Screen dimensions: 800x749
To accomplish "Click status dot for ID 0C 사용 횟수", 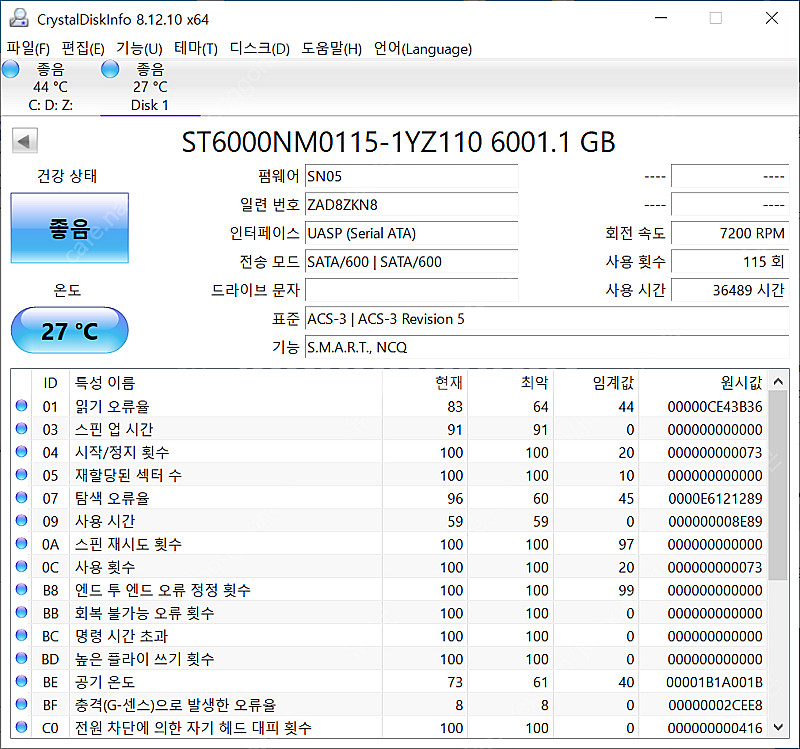I will tap(21, 566).
